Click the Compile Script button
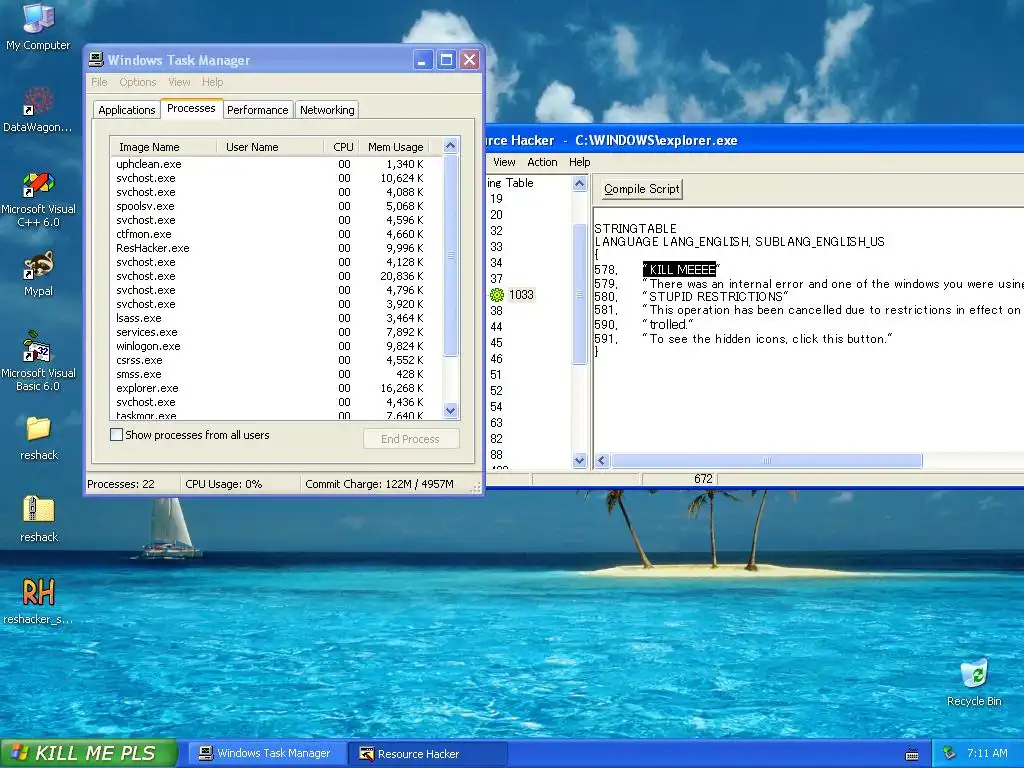The image size is (1024, 768). (641, 189)
